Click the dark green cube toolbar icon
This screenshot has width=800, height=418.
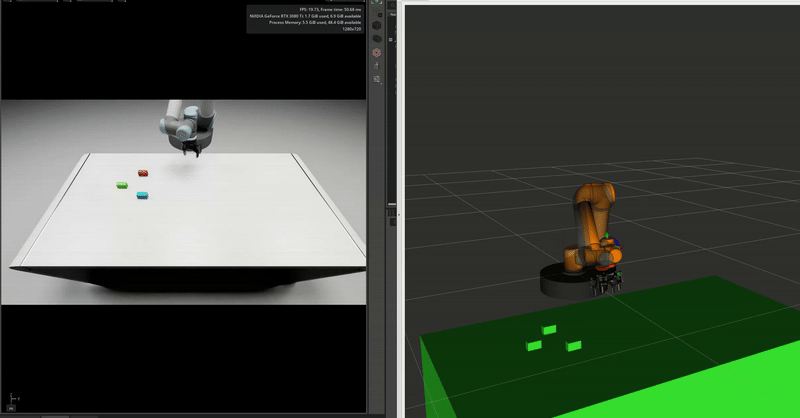(377, 39)
